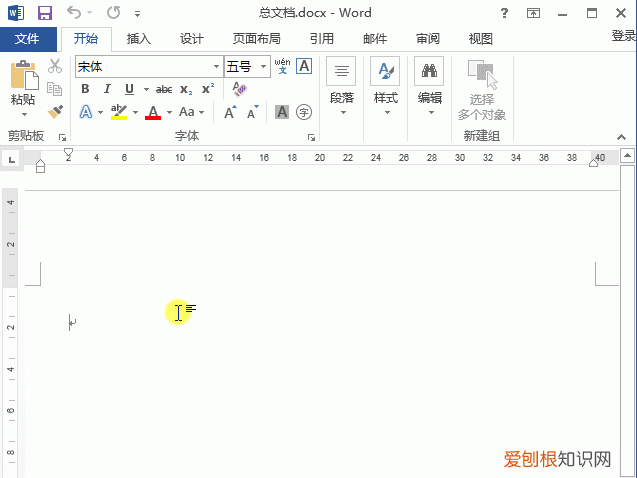Click the Character Border A icon
Image resolution: width=637 pixels, height=478 pixels.
point(304,66)
